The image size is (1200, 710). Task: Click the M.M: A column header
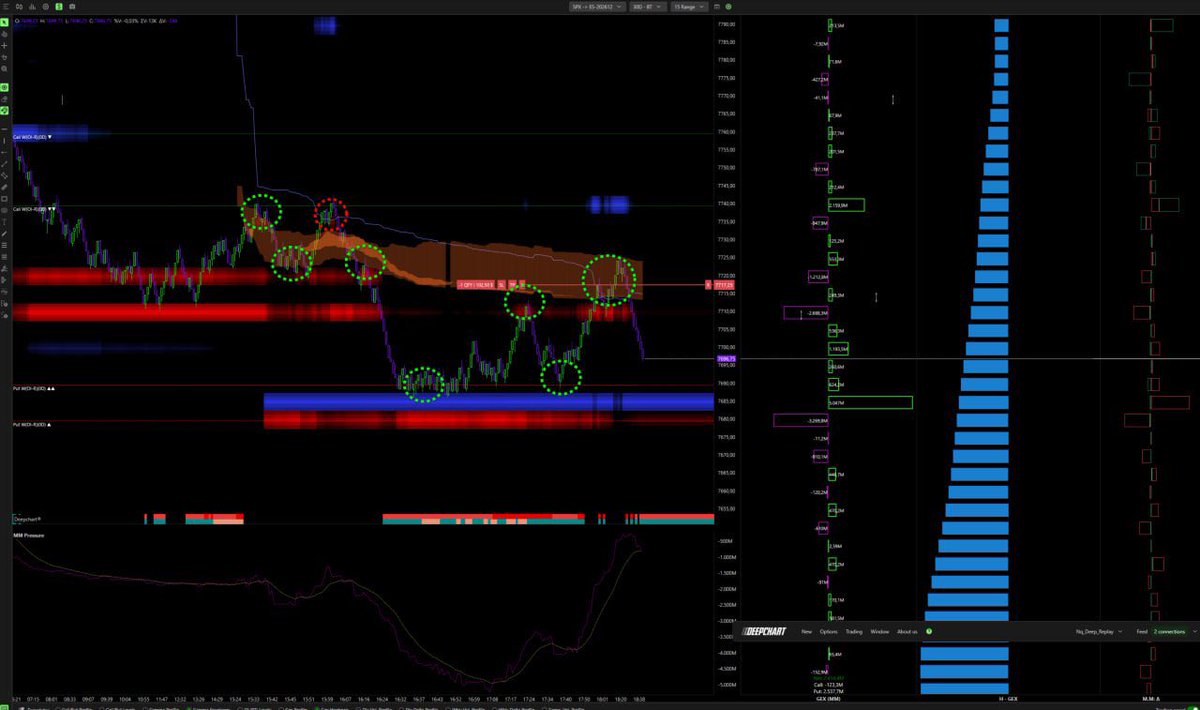point(1150,697)
